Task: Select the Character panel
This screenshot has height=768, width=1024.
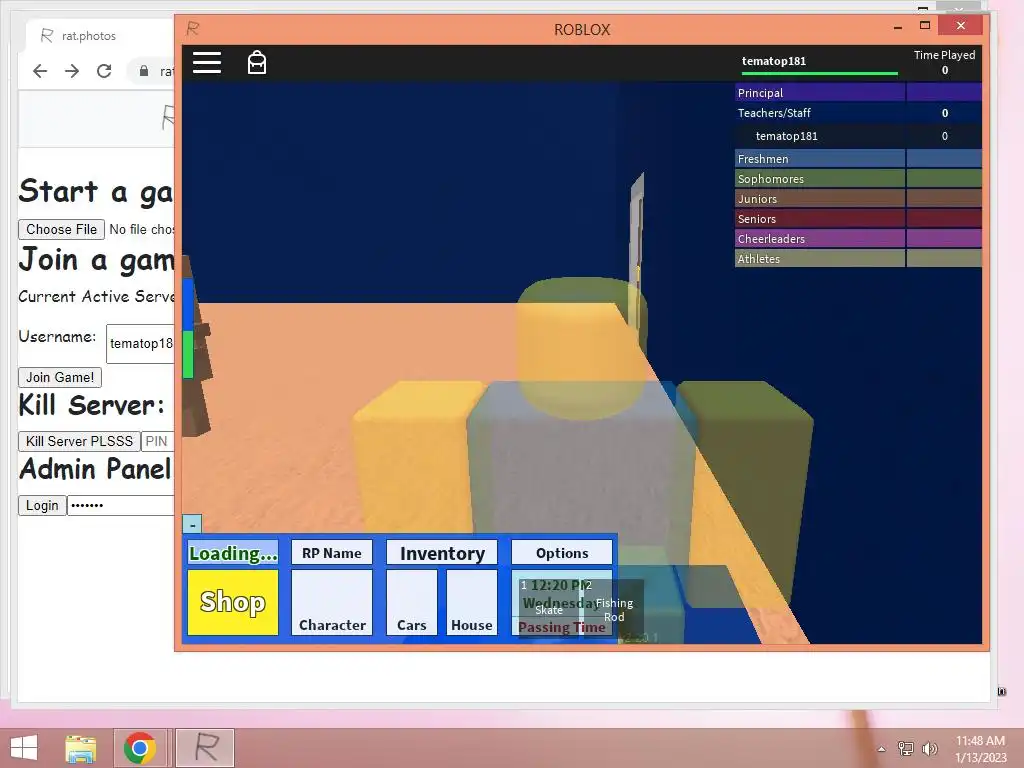Action: [332, 602]
